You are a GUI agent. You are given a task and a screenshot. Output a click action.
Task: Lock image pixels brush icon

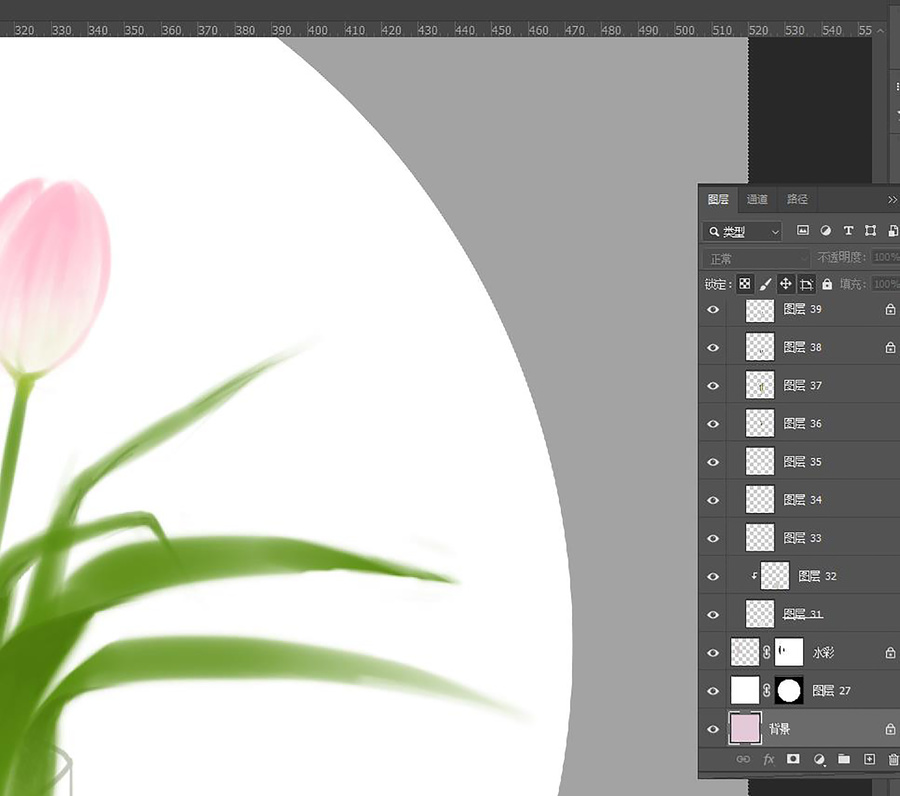765,284
